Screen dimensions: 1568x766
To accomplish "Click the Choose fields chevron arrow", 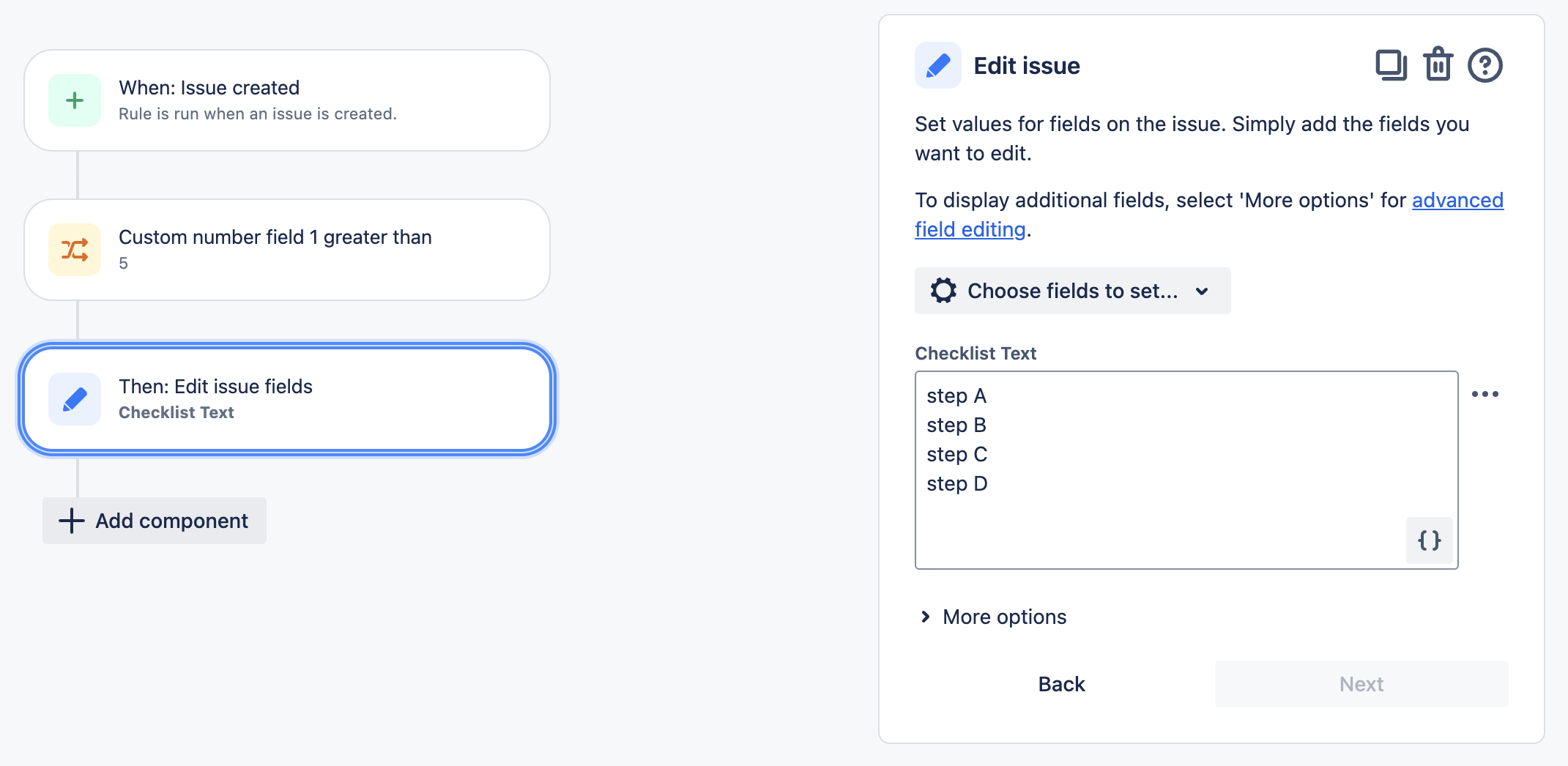I will pos(1201,291).
